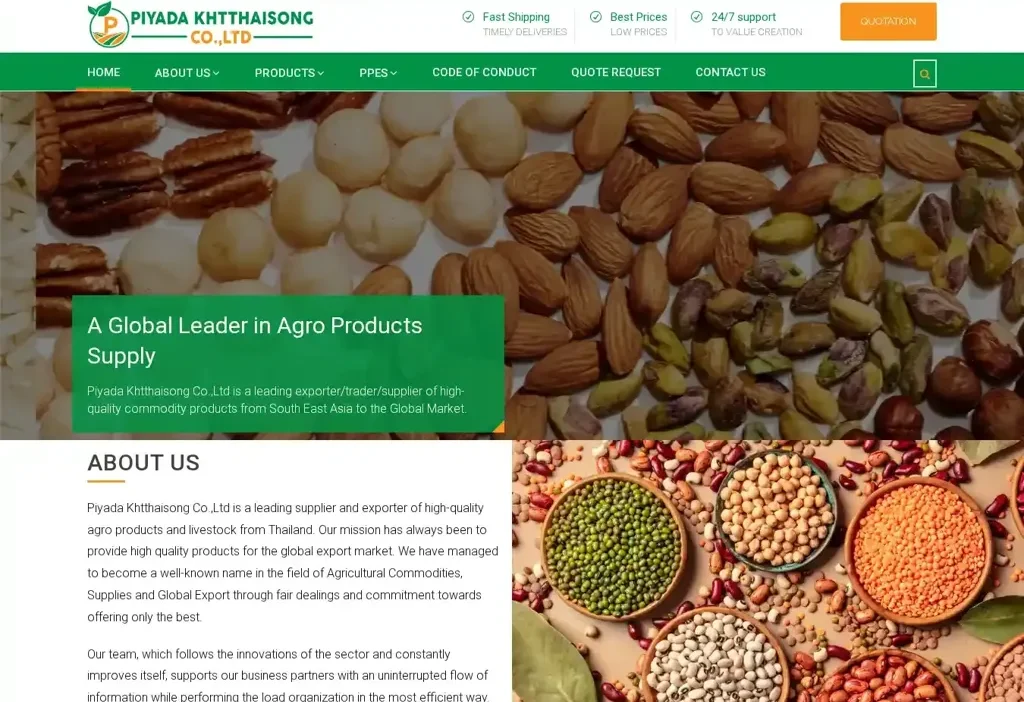Expand the Products dropdown menu
Image resolution: width=1024 pixels, height=702 pixels.
pyautogui.click(x=289, y=73)
